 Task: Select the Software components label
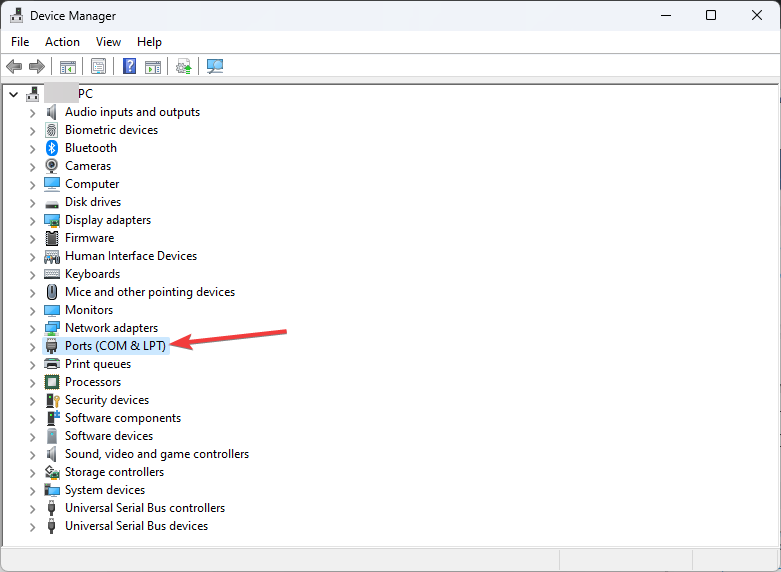point(123,418)
